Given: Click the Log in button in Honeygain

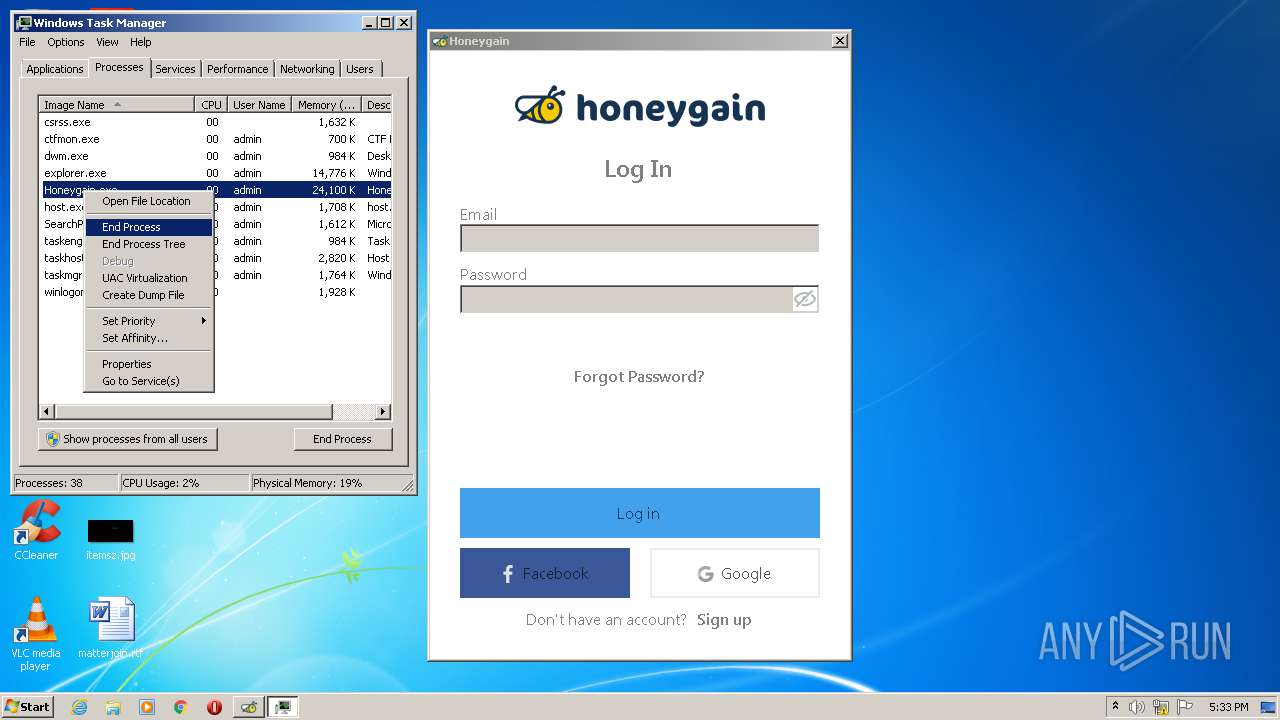Looking at the screenshot, I should 640,513.
